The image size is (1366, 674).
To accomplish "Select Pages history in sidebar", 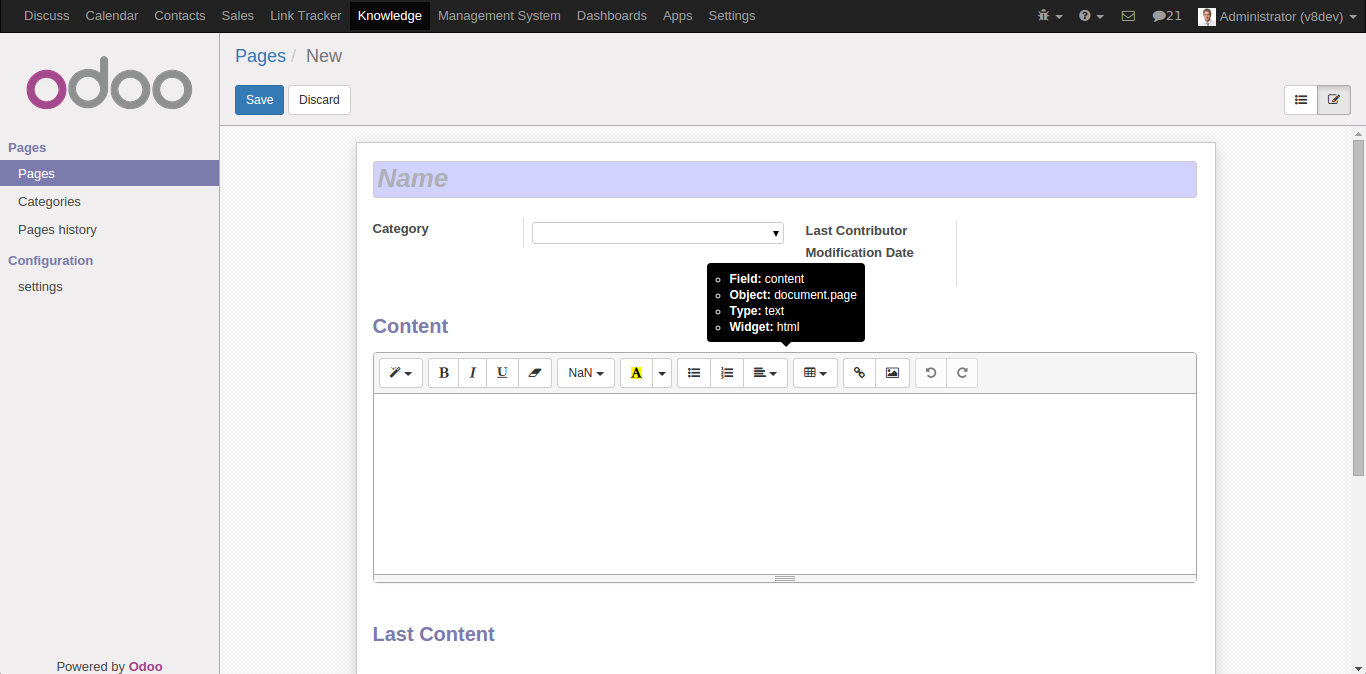I will coord(57,230).
